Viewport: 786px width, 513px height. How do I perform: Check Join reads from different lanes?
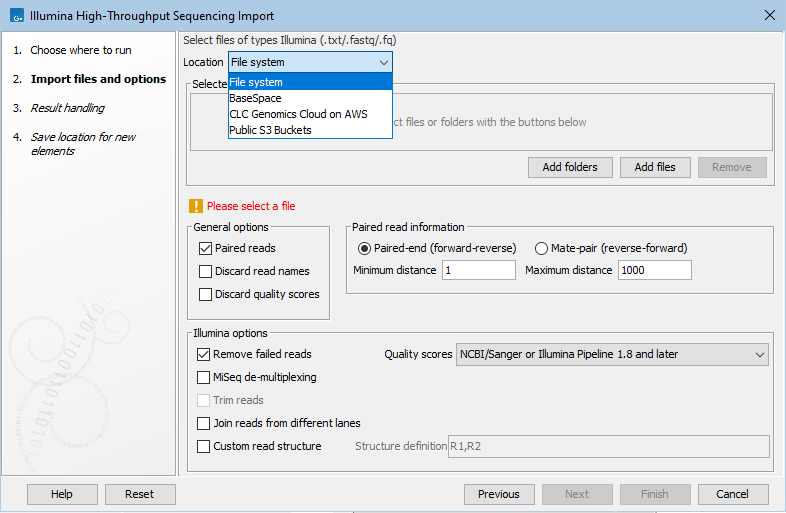204,423
